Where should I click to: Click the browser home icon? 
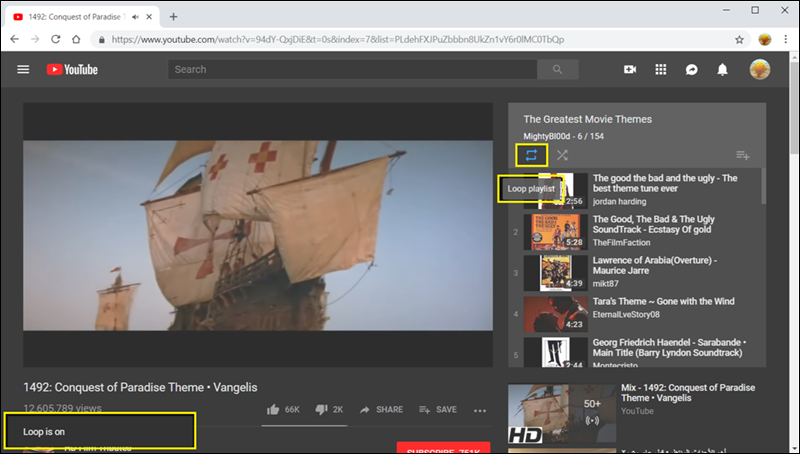(x=76, y=39)
